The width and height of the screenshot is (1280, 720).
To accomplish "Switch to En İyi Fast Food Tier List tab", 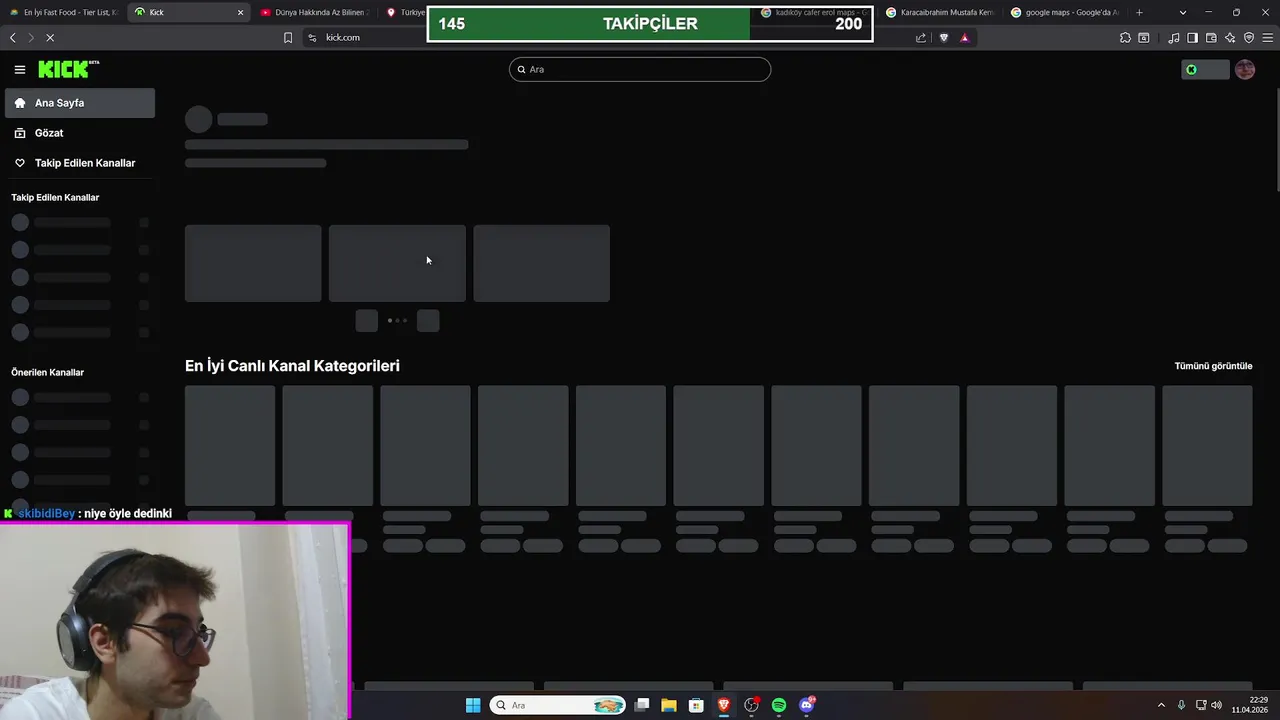I will pyautogui.click(x=63, y=12).
